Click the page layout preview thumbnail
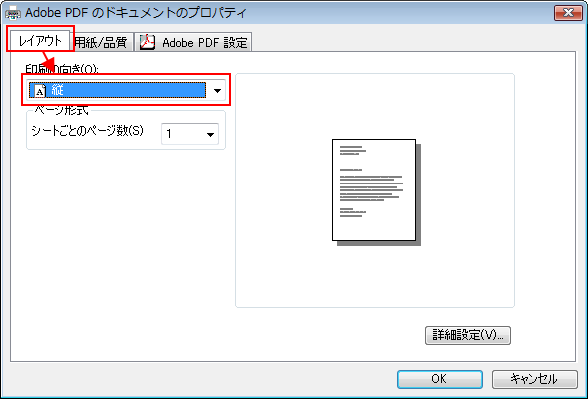This screenshot has width=588, height=399. pyautogui.click(x=376, y=192)
